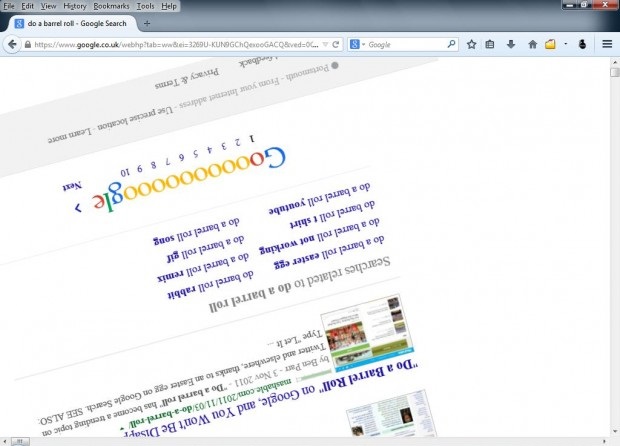This screenshot has width=620, height=446.
Task: Open 'do a barrel roll song' search
Action: pos(196,232)
